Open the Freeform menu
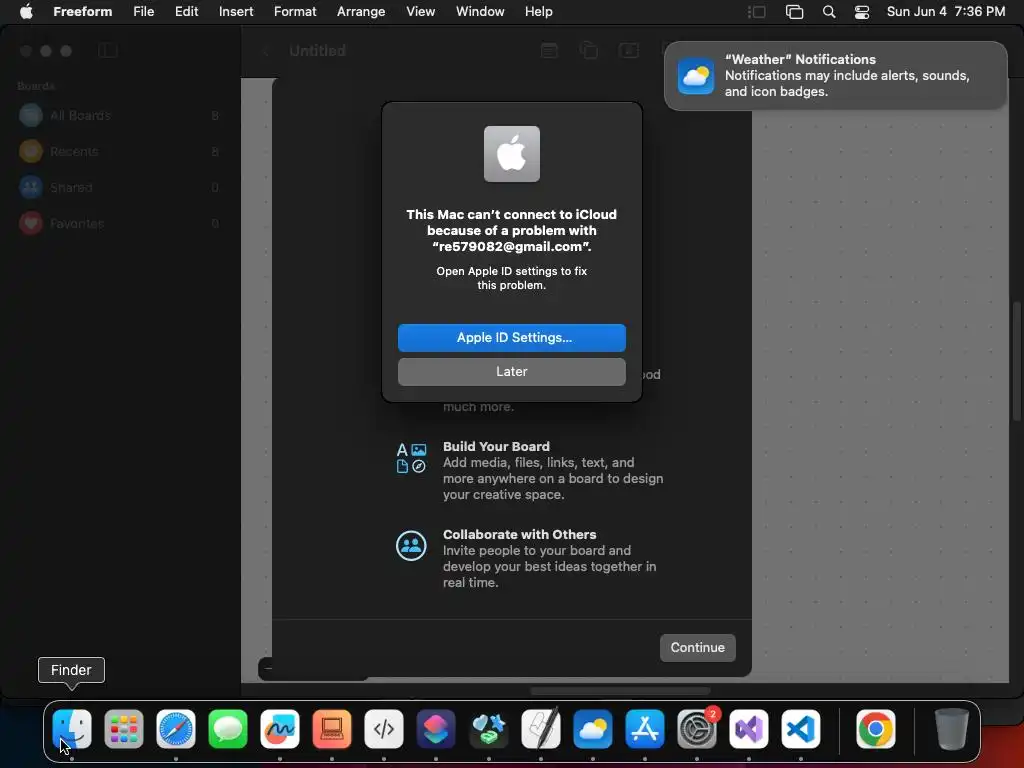Image resolution: width=1024 pixels, height=768 pixels. tap(82, 12)
